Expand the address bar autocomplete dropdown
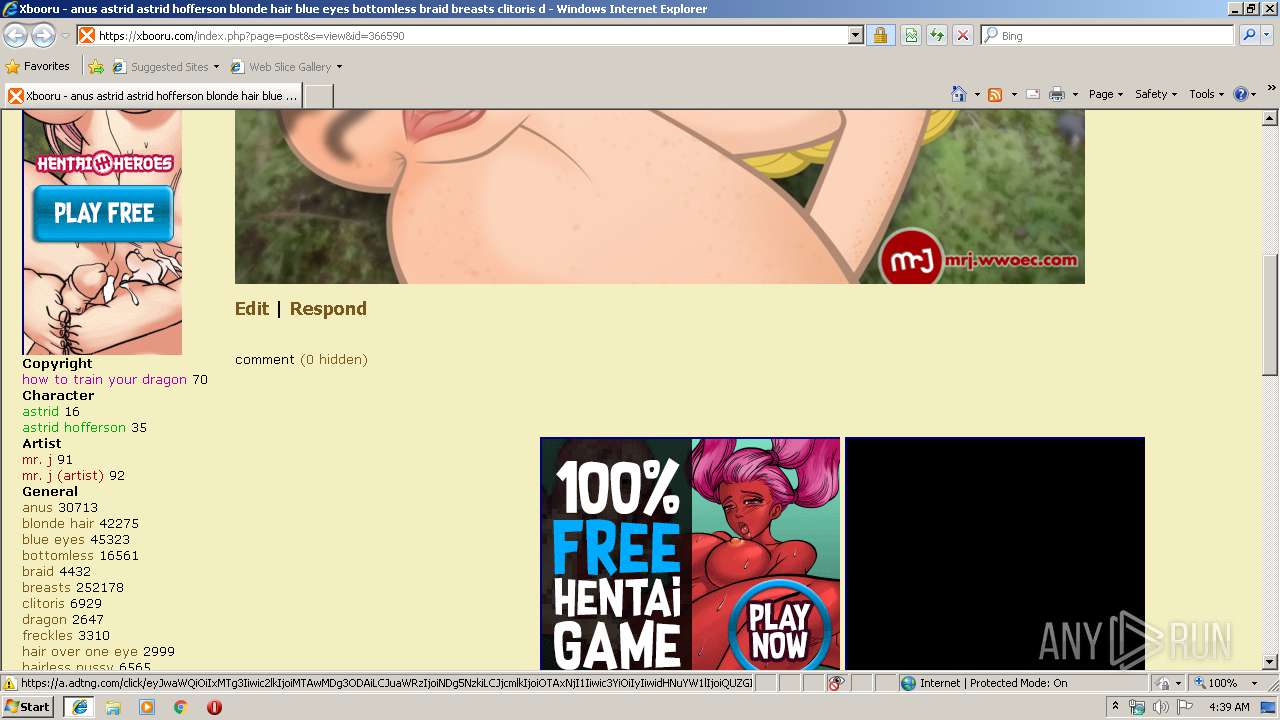Screen dimensions: 1280x720 click(855, 35)
